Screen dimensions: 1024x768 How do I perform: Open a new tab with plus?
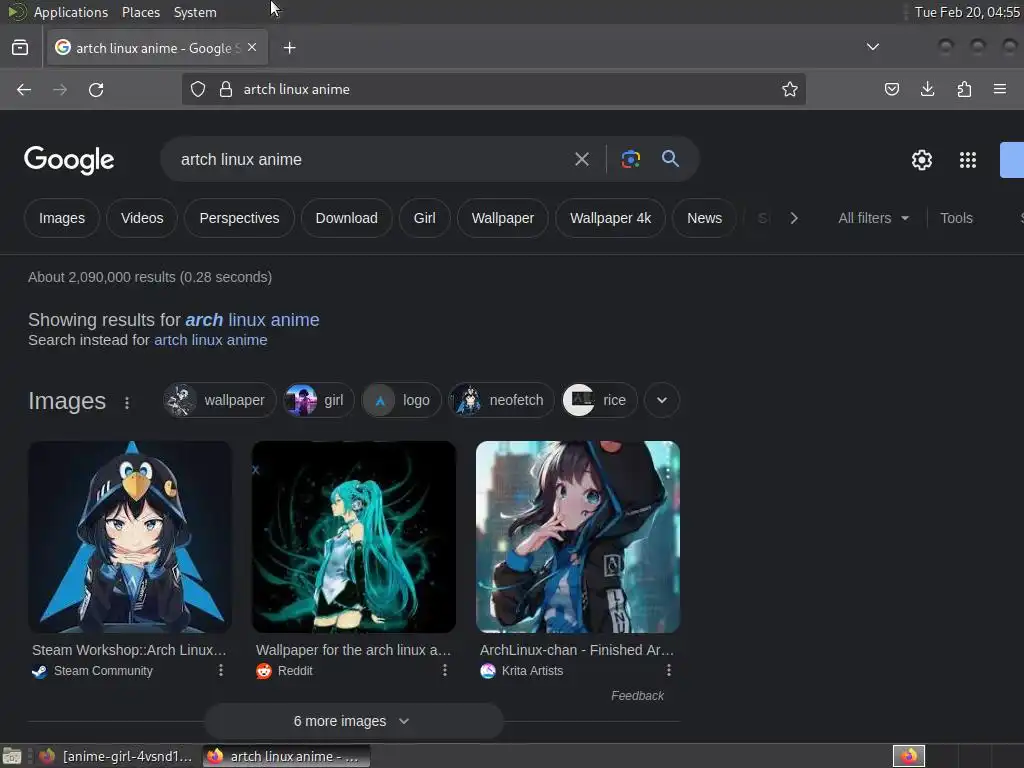click(289, 48)
